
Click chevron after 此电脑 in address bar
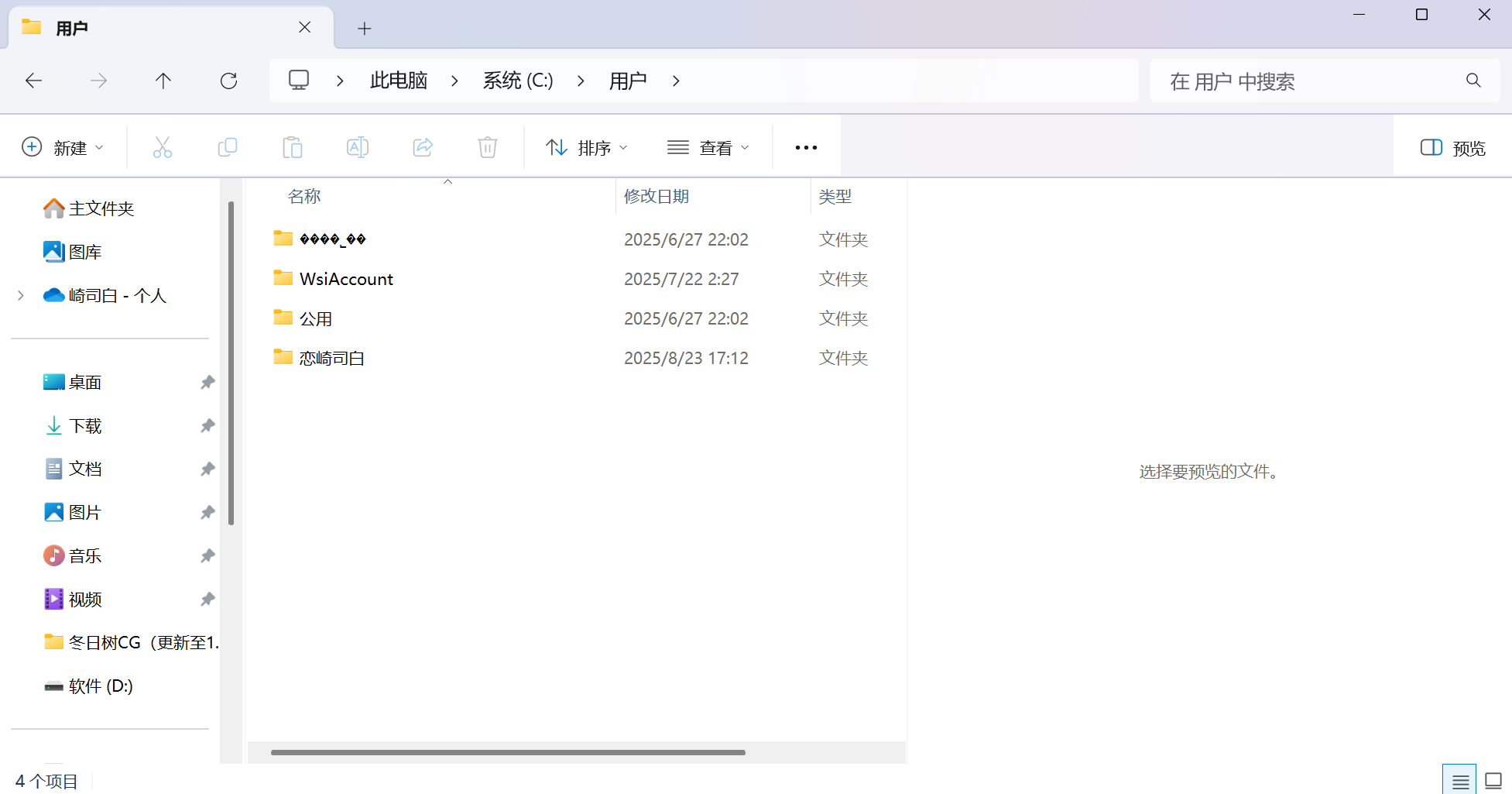(454, 81)
